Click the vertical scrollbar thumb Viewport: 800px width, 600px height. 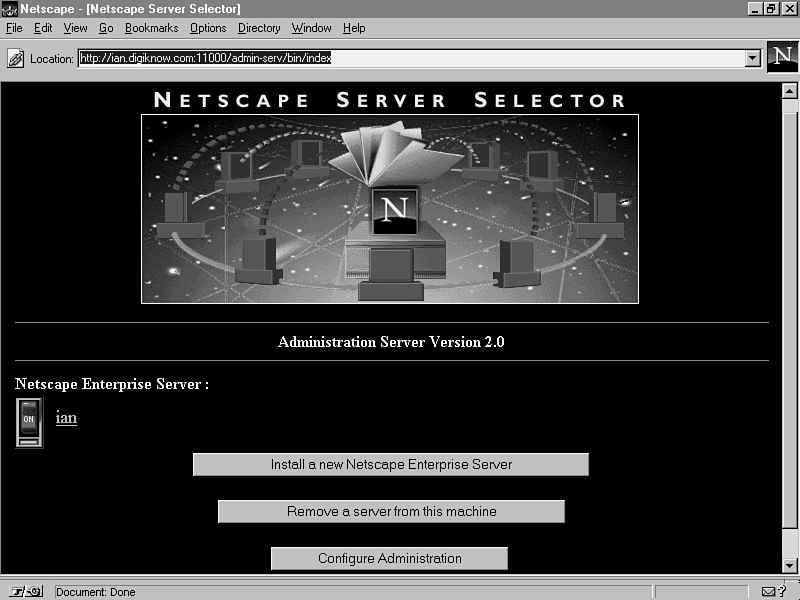(789, 320)
